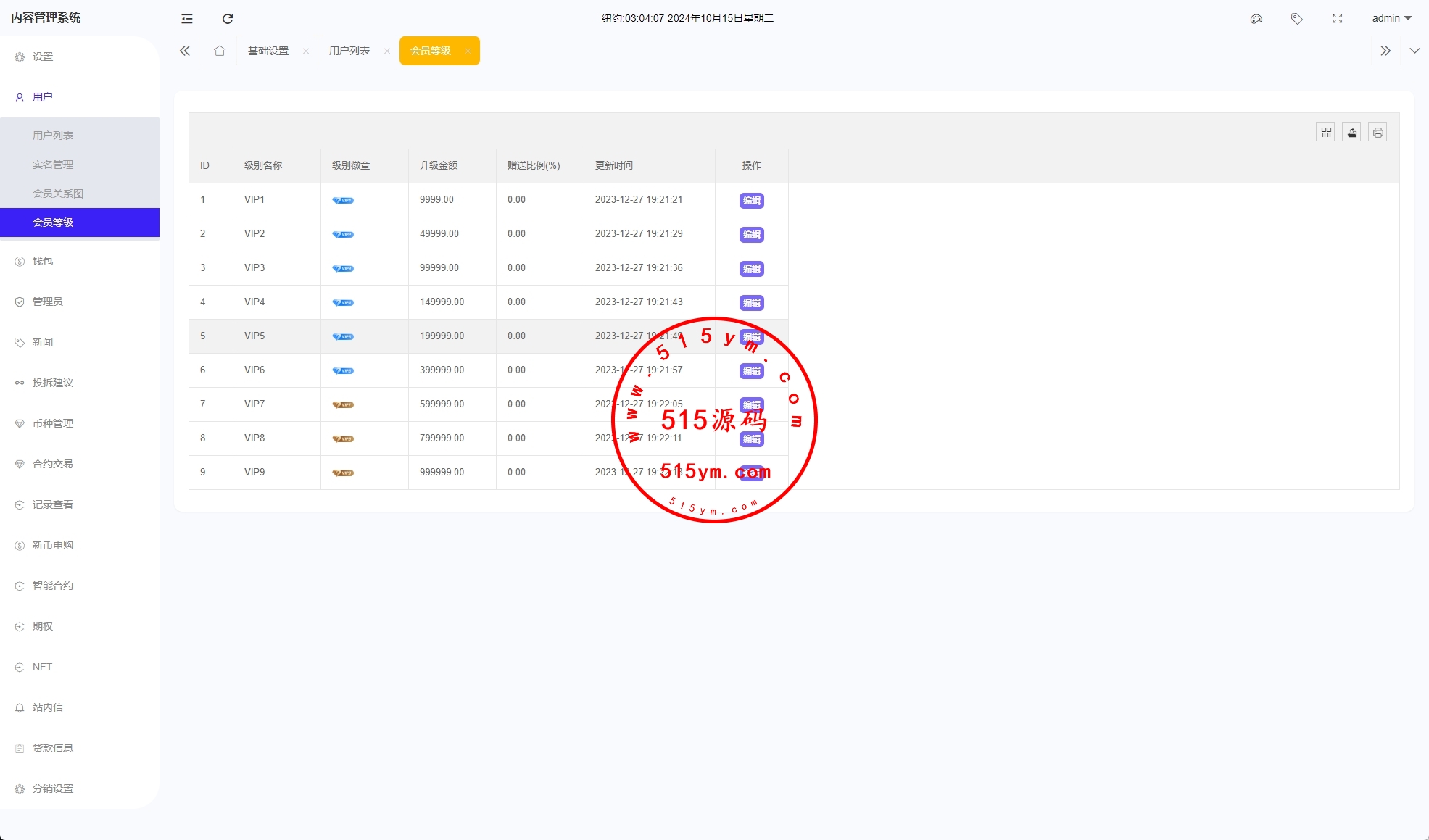
Task: Click the VIP7 badge thumbnail
Action: pyautogui.click(x=343, y=404)
